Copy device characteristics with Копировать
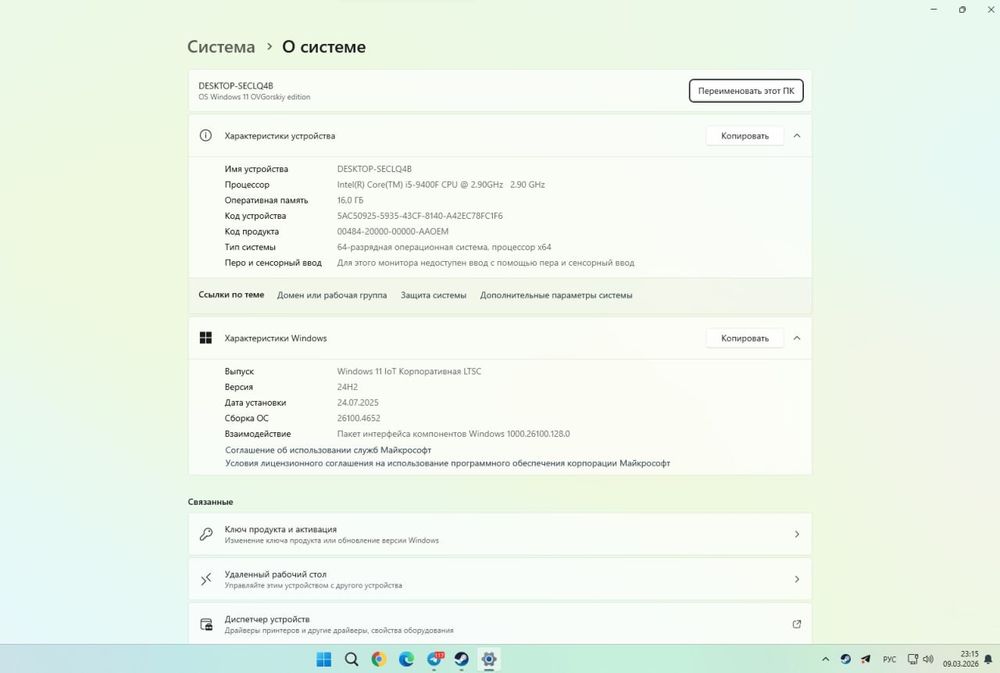Screen dimensions: 1000x673 point(745,136)
